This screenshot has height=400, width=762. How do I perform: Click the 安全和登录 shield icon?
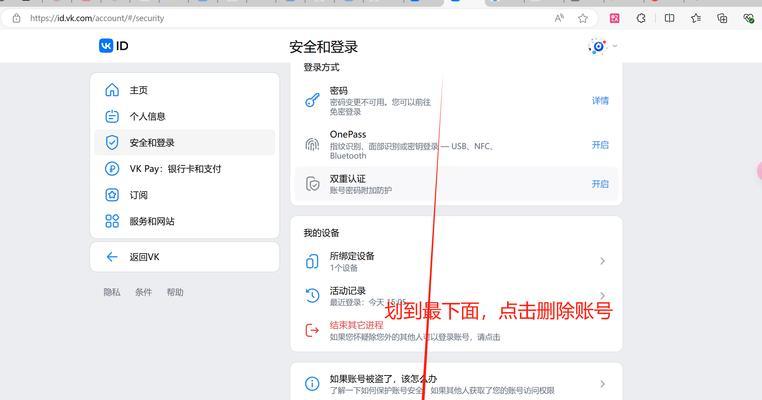(112, 142)
